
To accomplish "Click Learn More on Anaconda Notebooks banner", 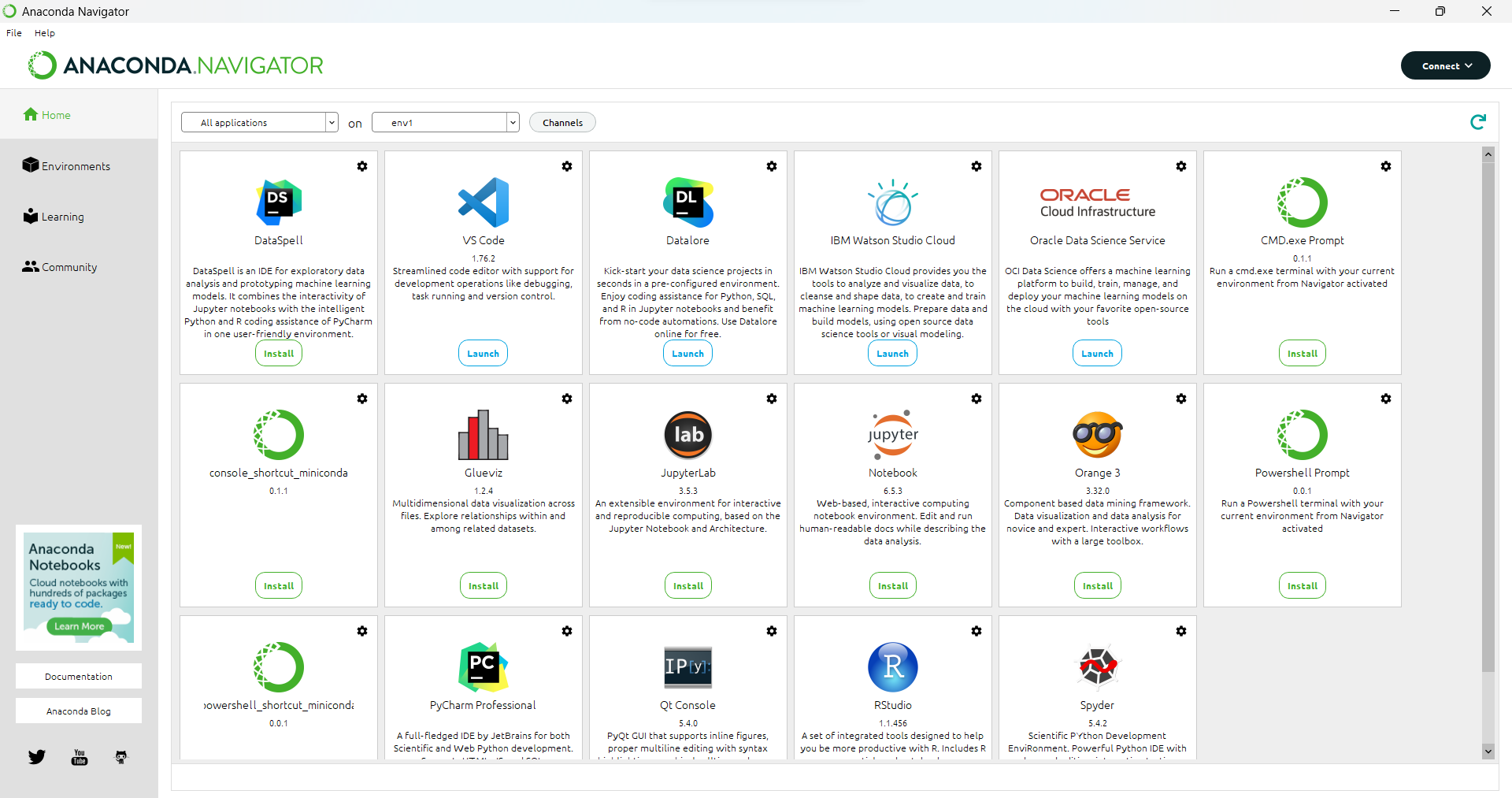I will pyautogui.click(x=79, y=626).
